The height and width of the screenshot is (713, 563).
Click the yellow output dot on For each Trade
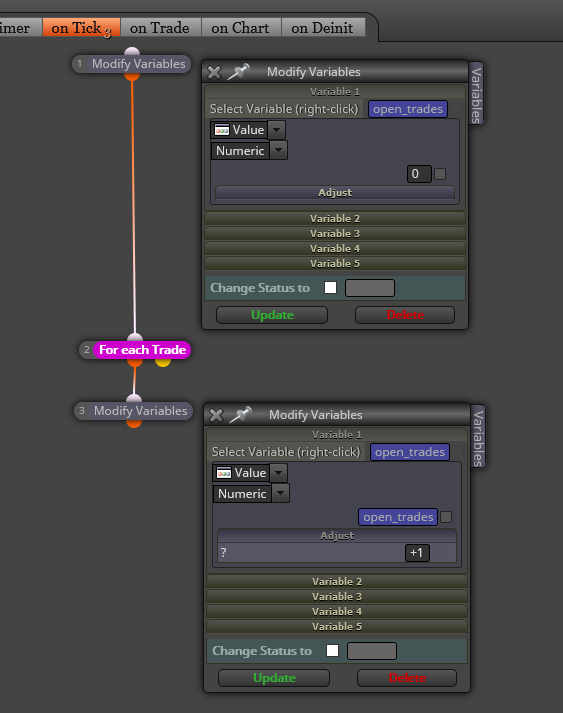click(x=163, y=362)
